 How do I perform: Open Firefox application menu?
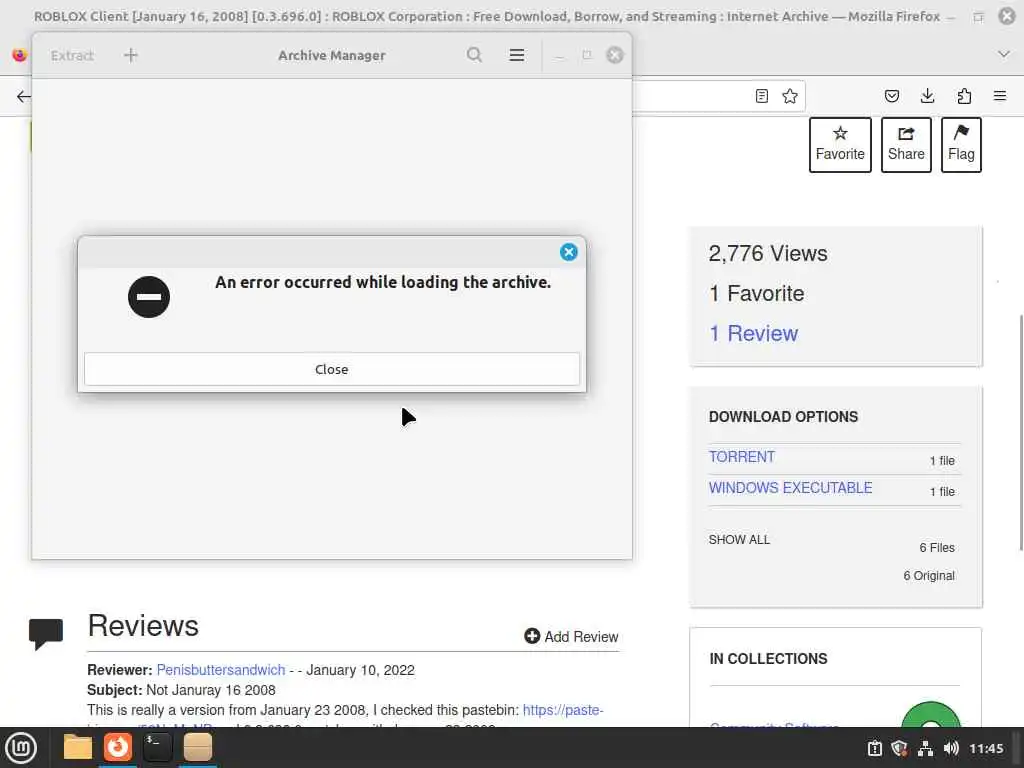click(999, 96)
